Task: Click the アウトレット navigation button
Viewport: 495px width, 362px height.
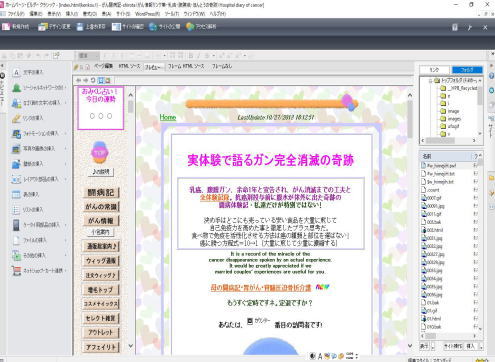Action: coord(101,332)
